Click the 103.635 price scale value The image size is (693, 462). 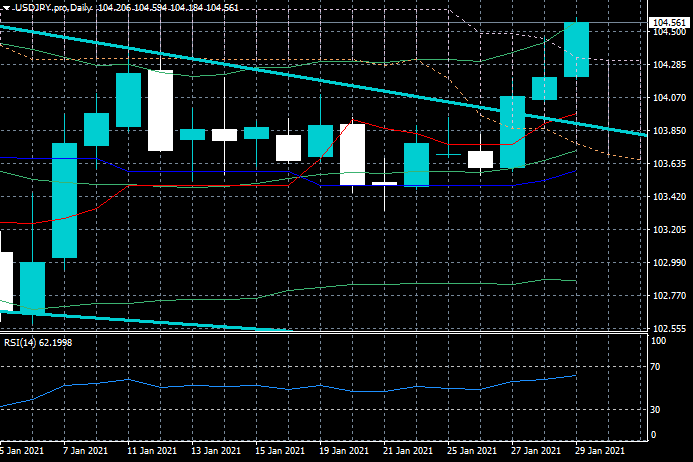click(669, 164)
